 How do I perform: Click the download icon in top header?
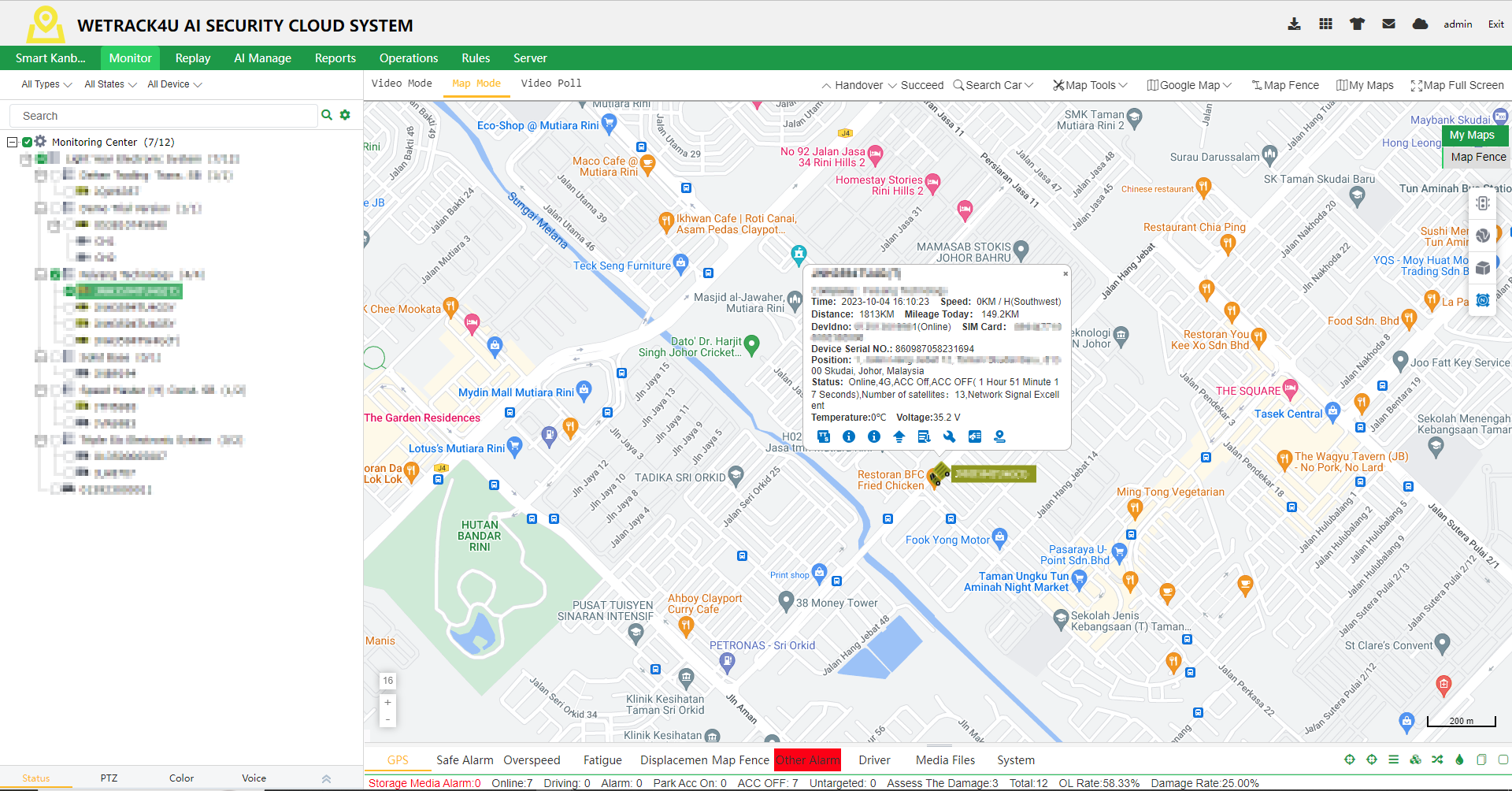1294,24
